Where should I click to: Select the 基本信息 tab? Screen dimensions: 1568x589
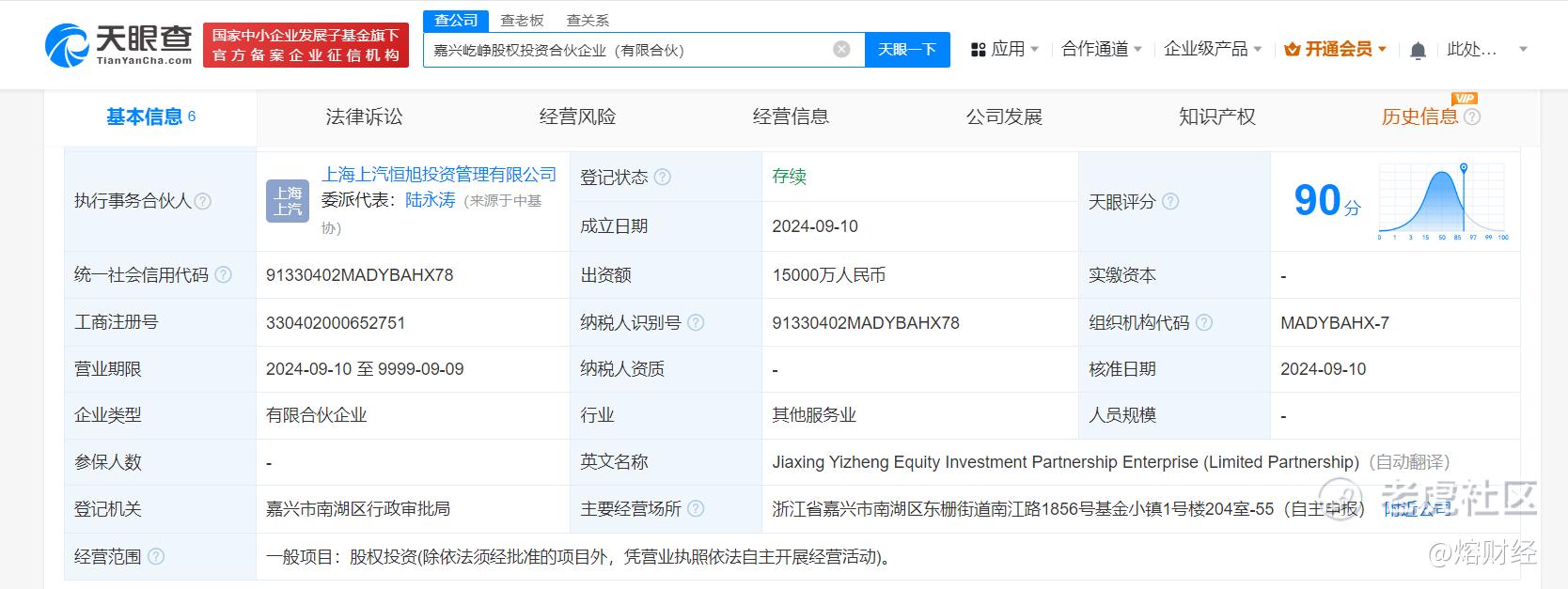(150, 116)
